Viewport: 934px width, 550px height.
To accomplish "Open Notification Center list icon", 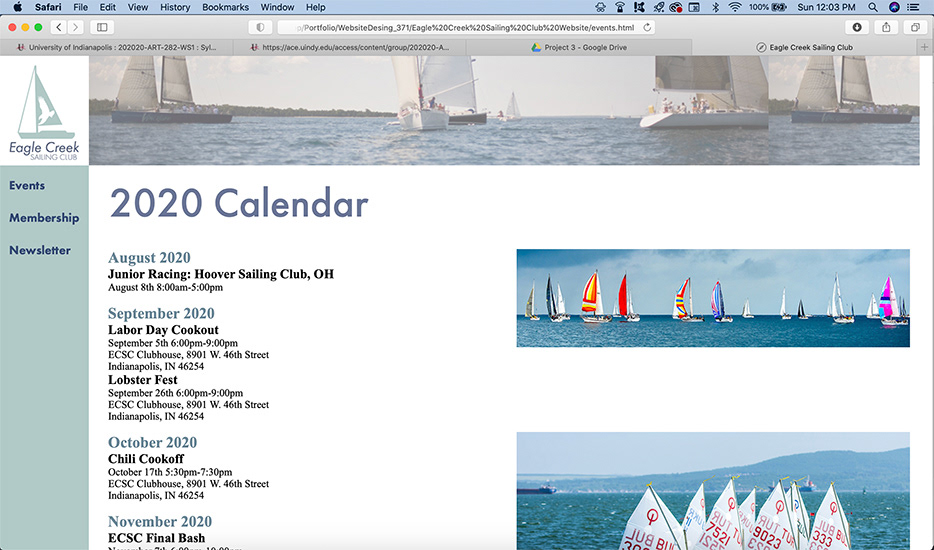I will click(x=913, y=7).
